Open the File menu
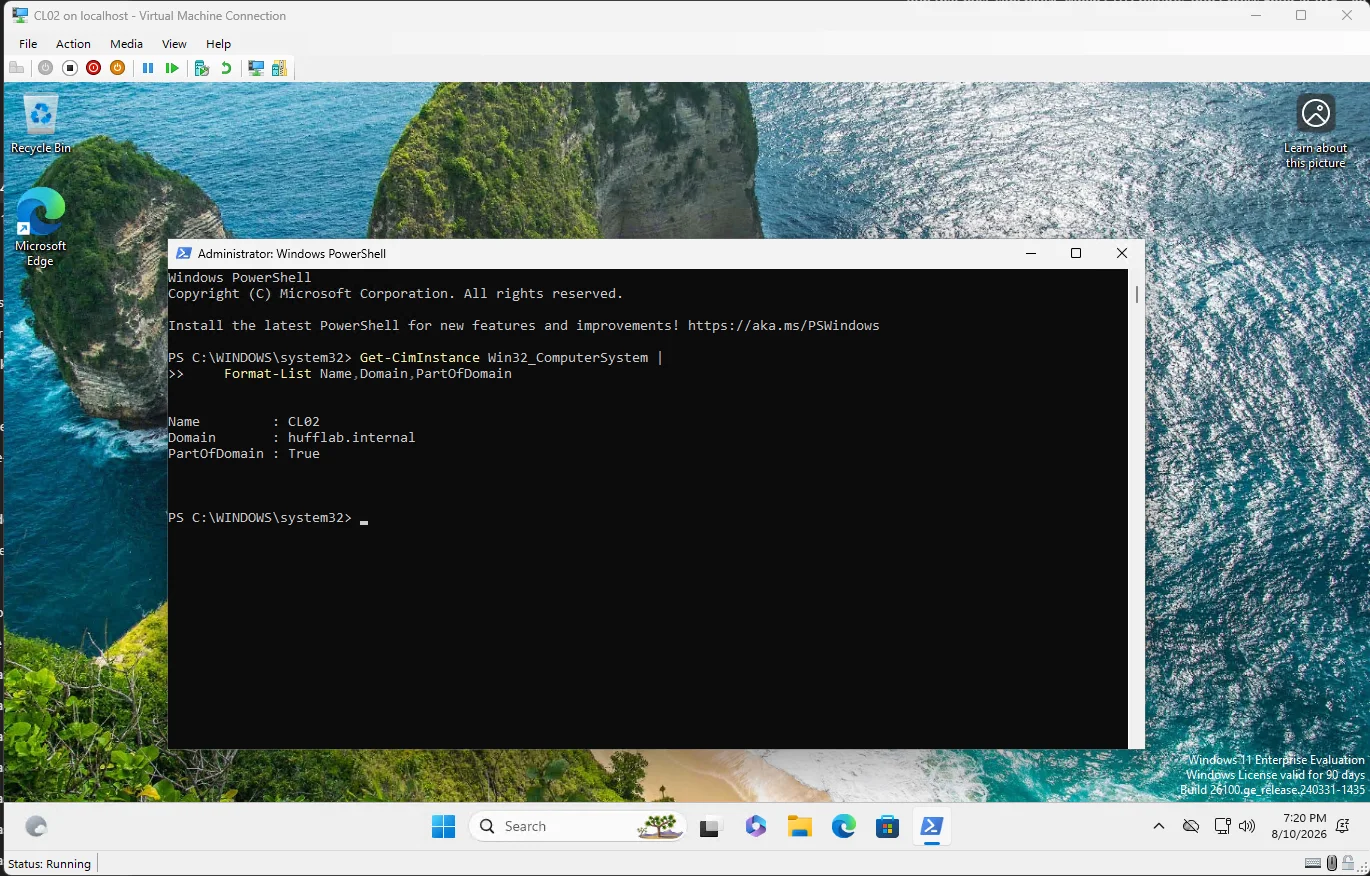This screenshot has width=1370, height=876. [x=28, y=44]
